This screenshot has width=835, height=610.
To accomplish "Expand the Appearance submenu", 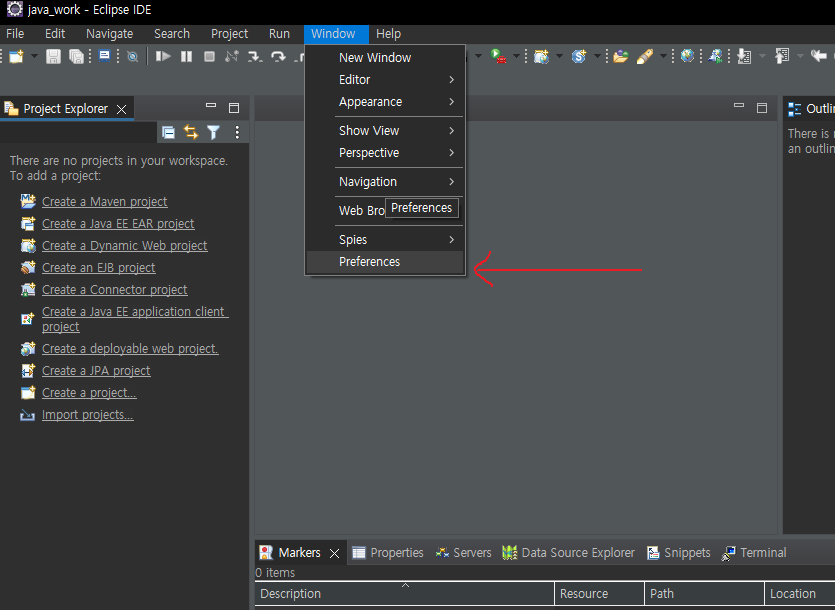I will point(385,102).
